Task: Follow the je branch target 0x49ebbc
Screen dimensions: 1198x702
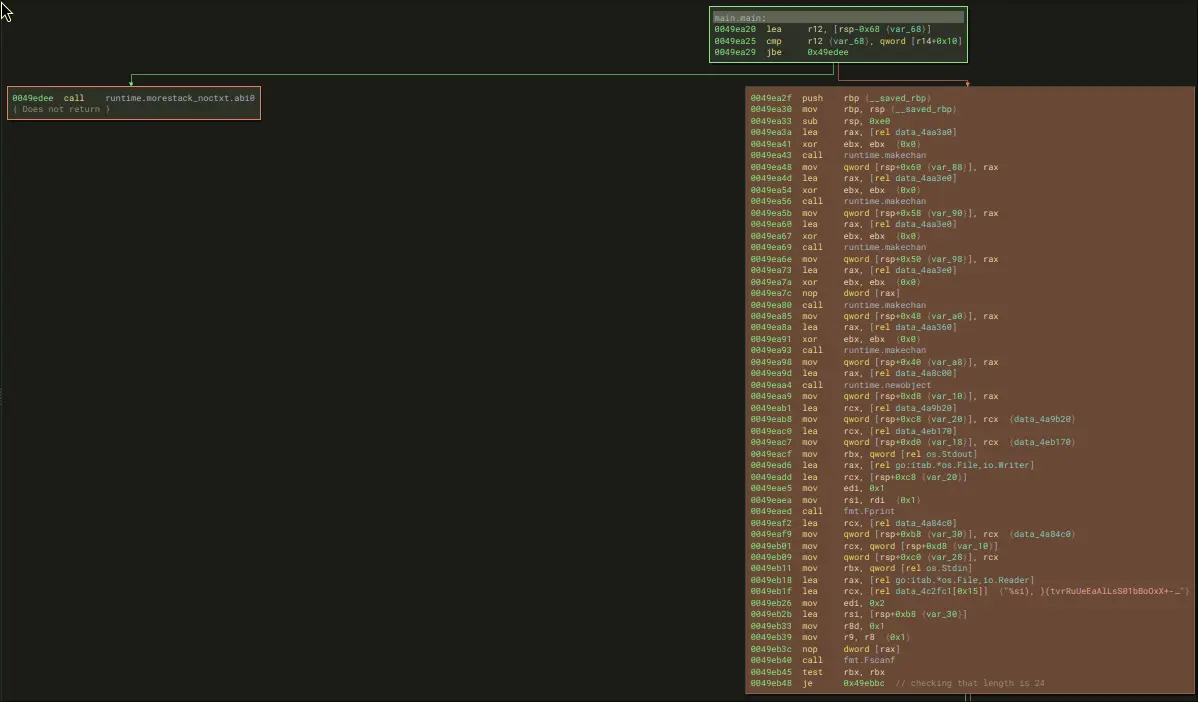Action: pyautogui.click(x=865, y=683)
